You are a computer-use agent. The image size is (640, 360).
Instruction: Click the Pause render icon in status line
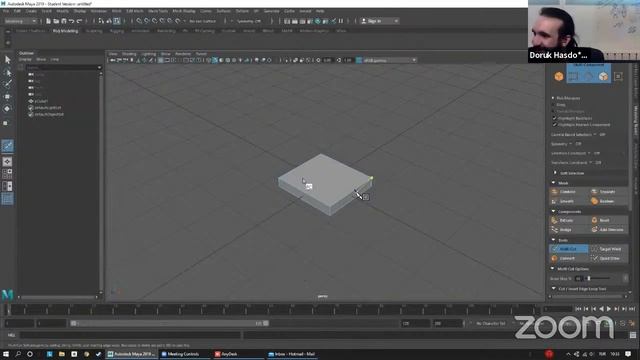341,21
